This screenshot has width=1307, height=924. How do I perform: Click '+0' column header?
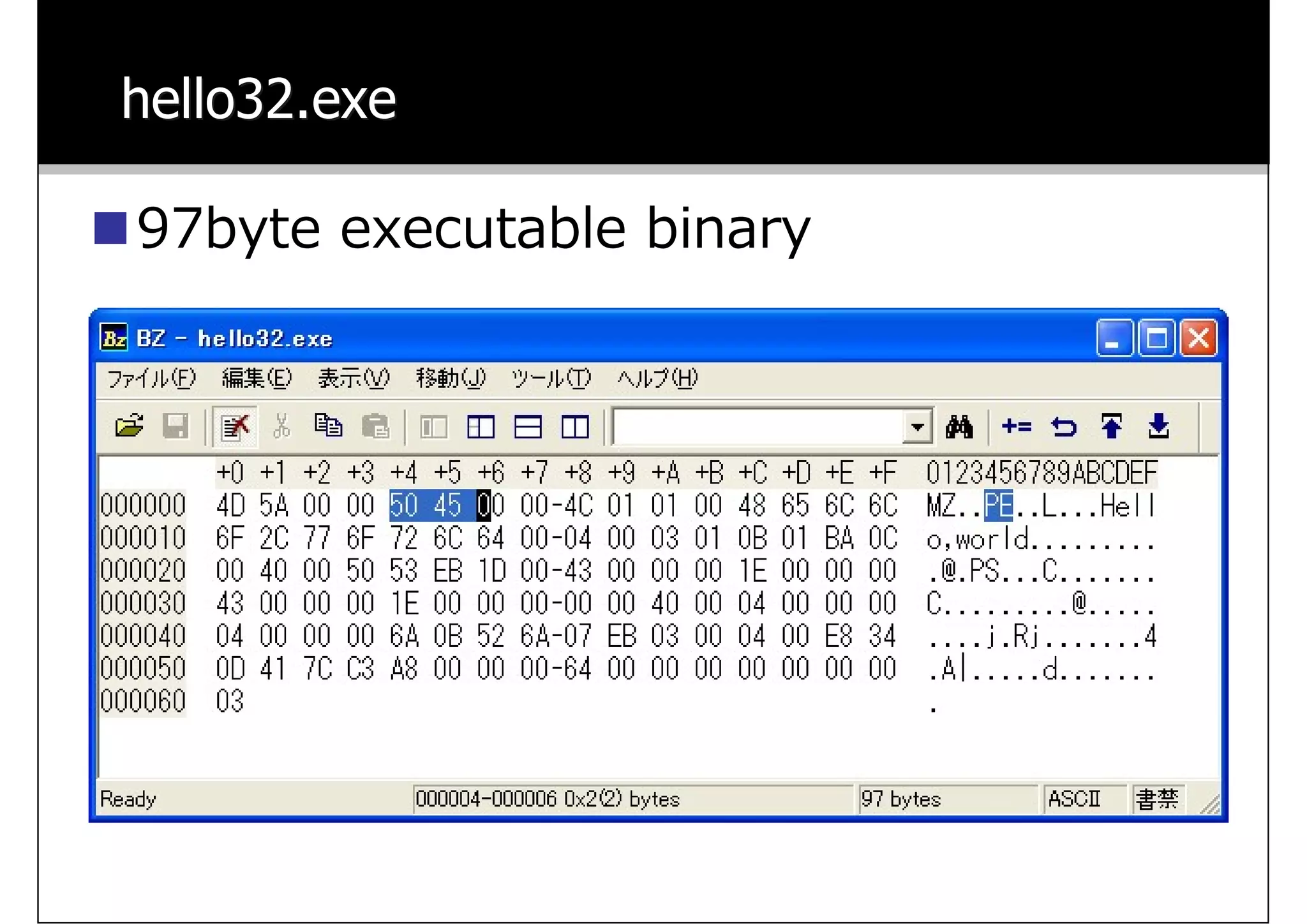230,473
